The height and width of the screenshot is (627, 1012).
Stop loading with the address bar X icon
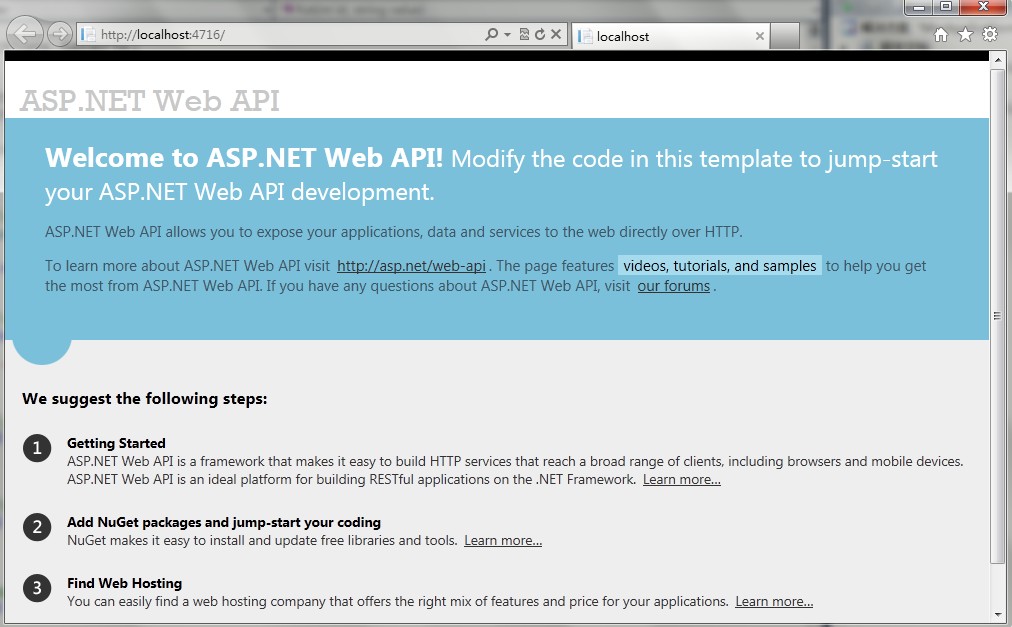point(556,34)
